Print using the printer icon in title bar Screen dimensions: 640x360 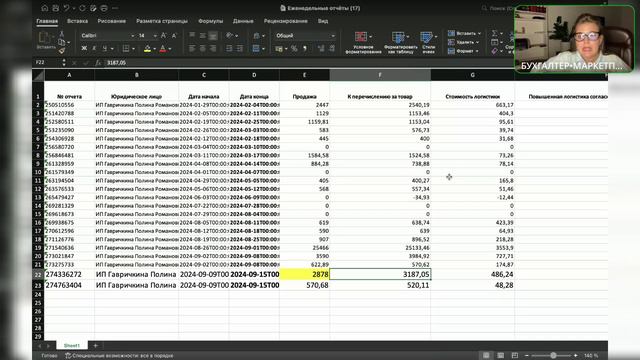tap(104, 8)
